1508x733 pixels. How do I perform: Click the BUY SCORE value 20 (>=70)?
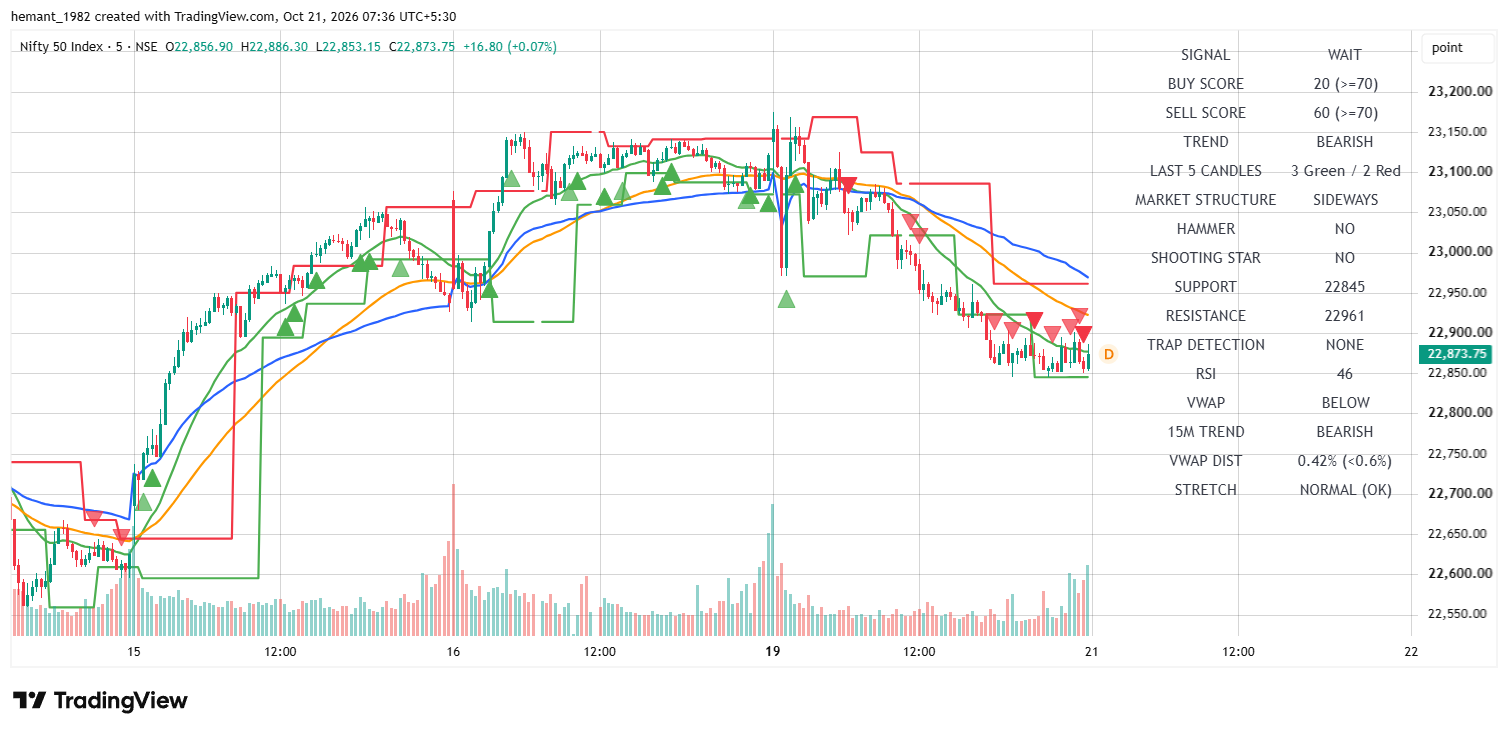coord(1345,84)
